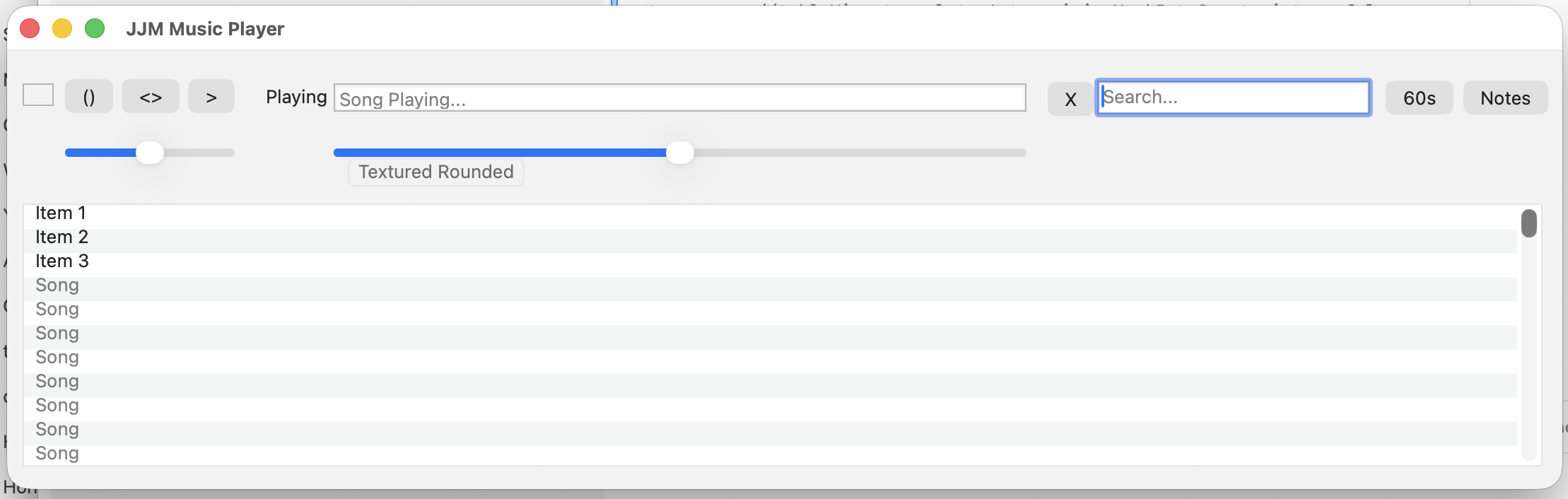Viewport: 1568px width, 499px height.
Task: Click the short volume slider knob
Action: (x=150, y=153)
